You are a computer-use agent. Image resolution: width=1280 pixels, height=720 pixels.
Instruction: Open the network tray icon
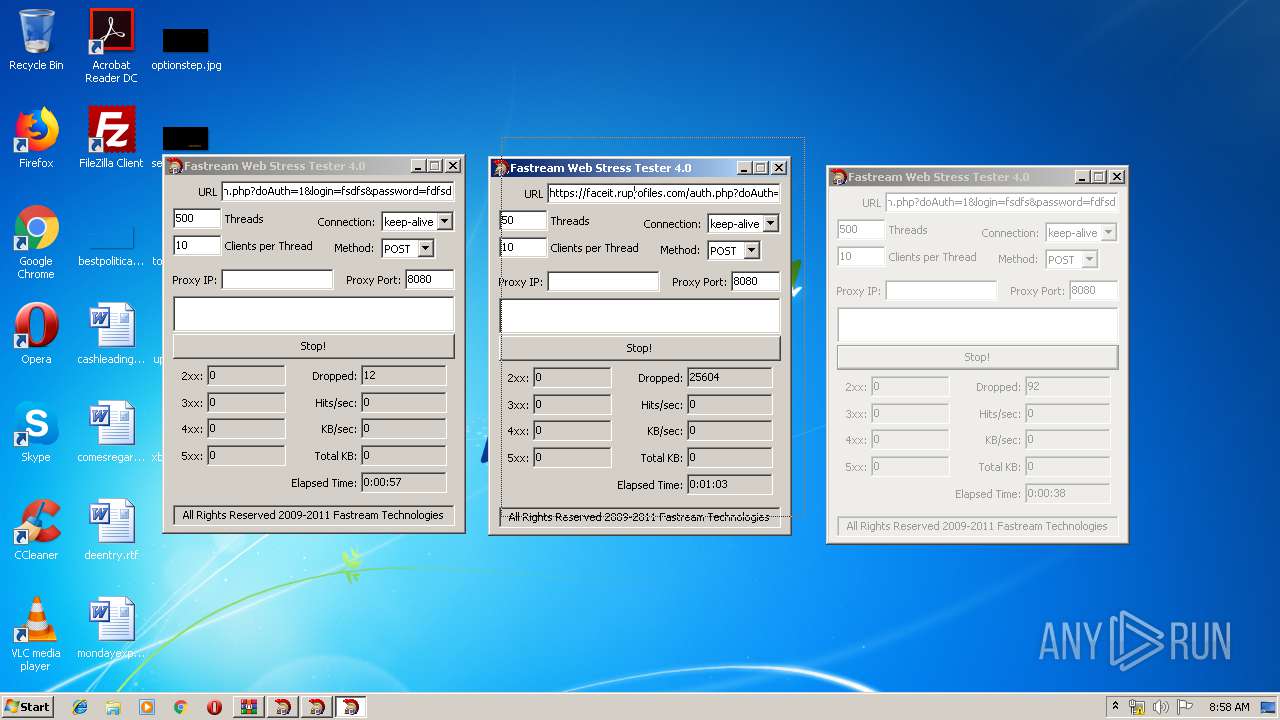coord(1137,707)
